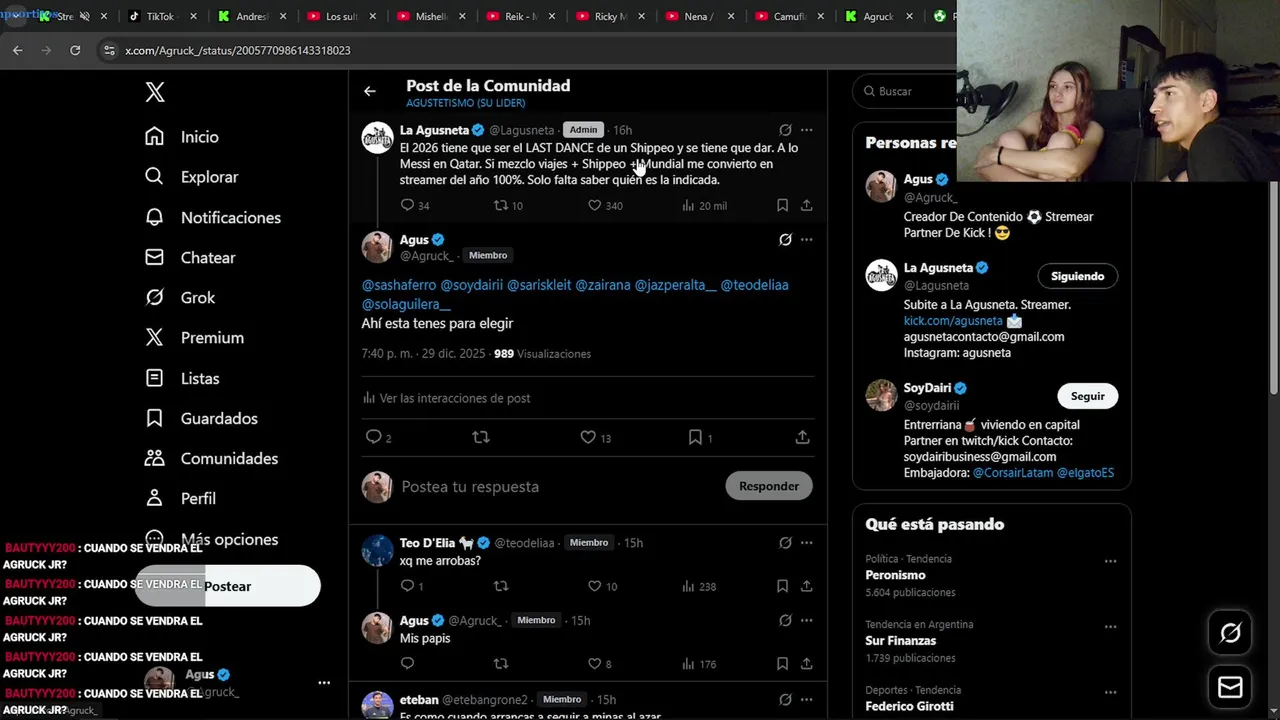Open more options on La Agusneta's post
The height and width of the screenshot is (720, 1280).
807,130
